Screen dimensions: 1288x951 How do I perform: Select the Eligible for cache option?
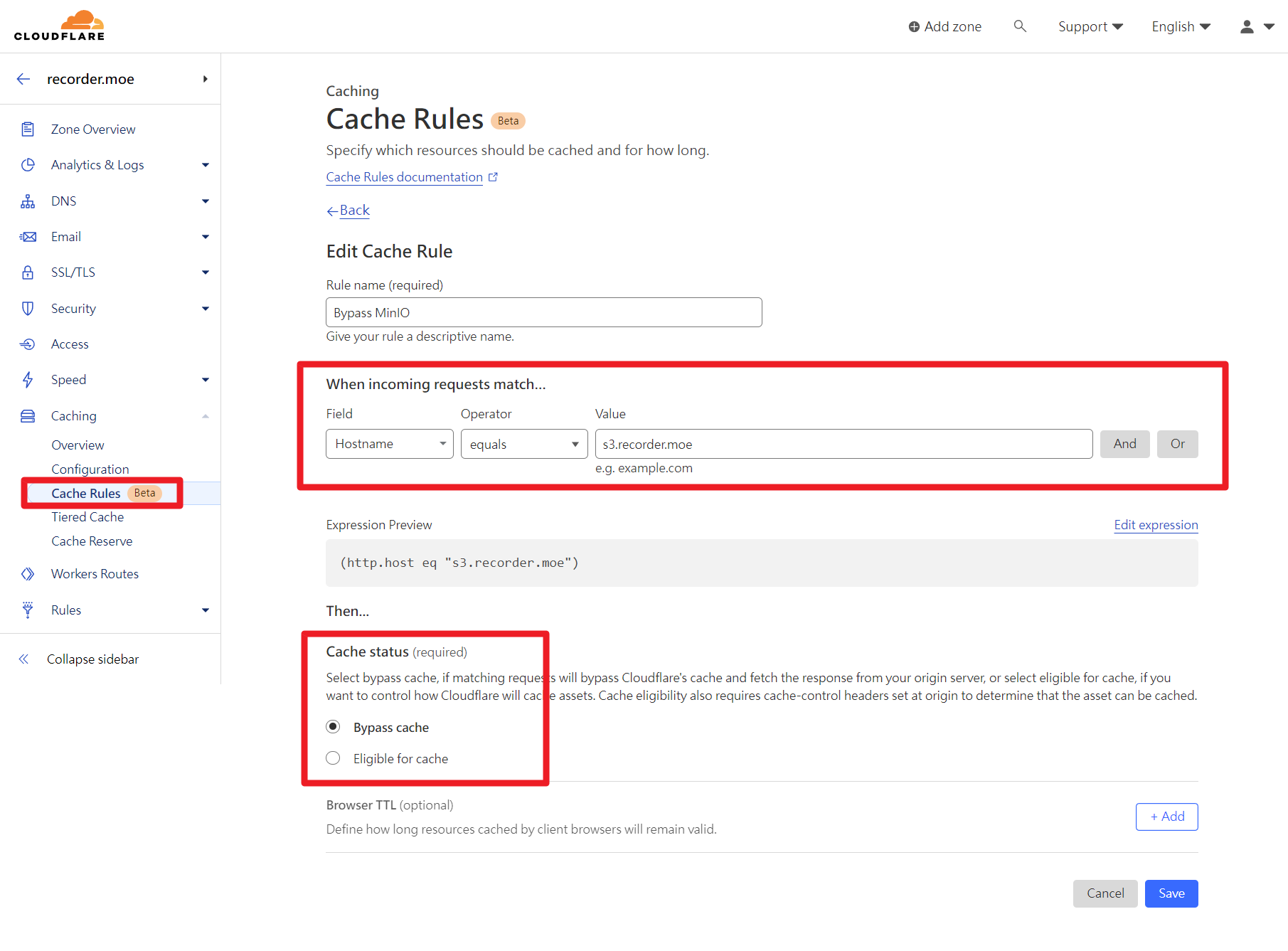tap(333, 758)
